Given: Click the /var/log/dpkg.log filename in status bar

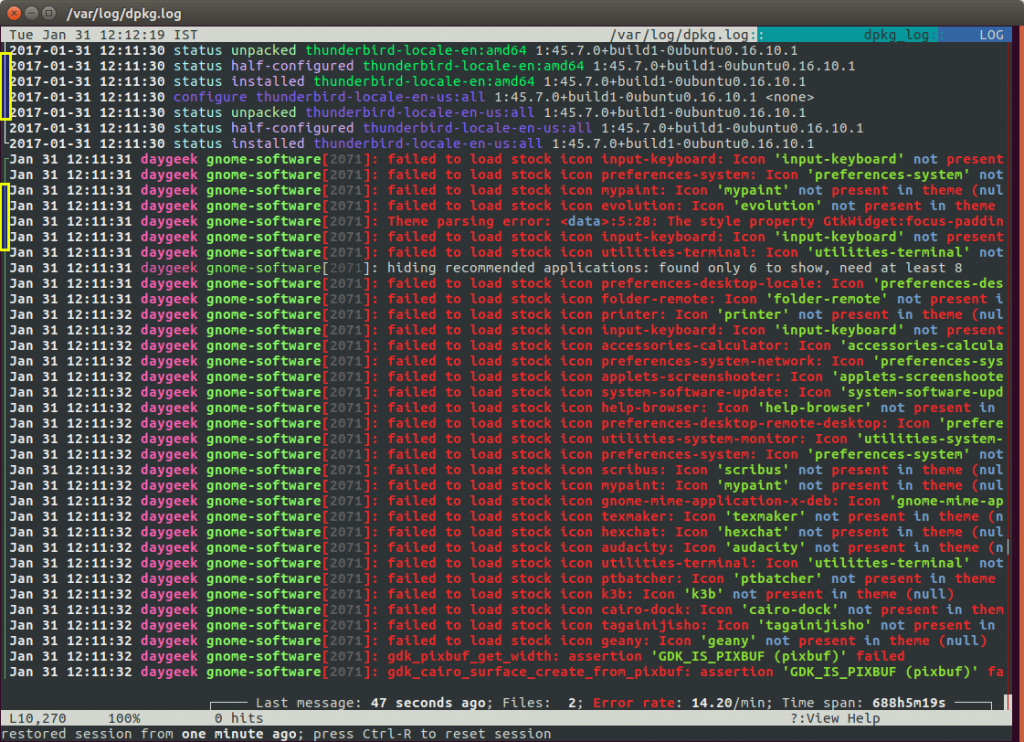Looking at the screenshot, I should click(688, 34).
